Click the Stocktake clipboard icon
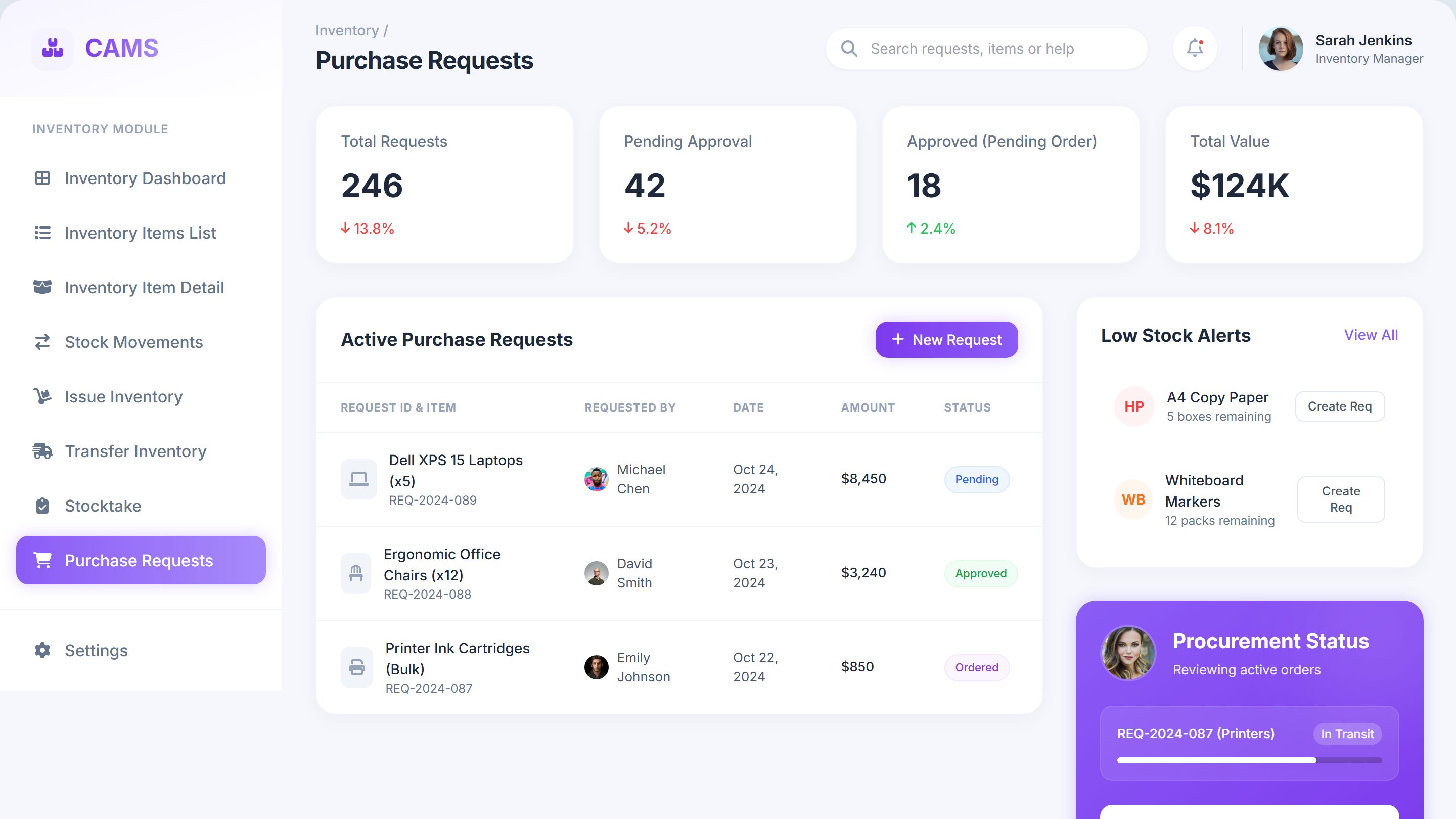The image size is (1456, 819). click(42, 506)
